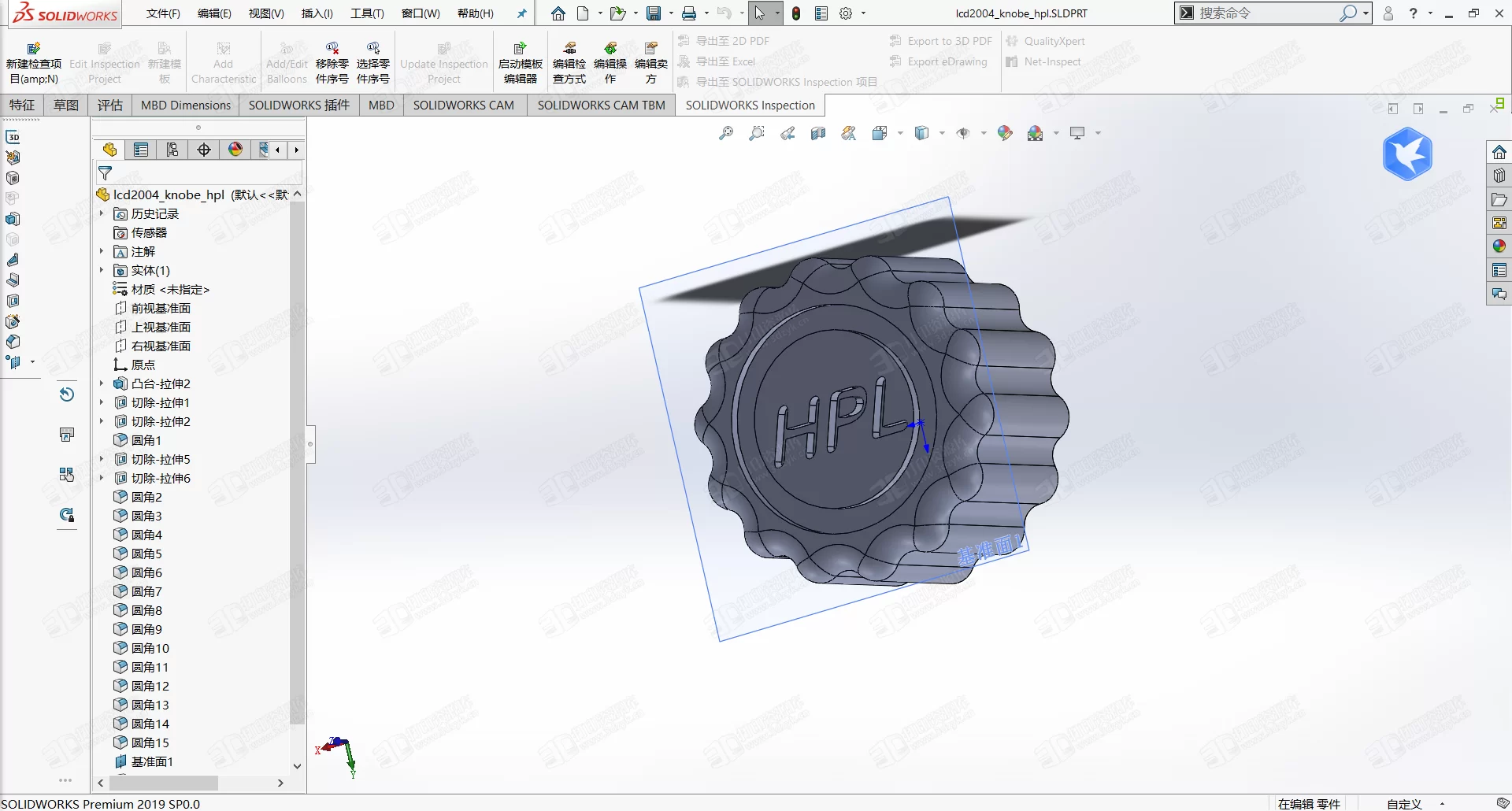Screen dimensions: 1512x811
Task: Switch to the SOLIDWORKS CAM tab
Action: pyautogui.click(x=464, y=105)
